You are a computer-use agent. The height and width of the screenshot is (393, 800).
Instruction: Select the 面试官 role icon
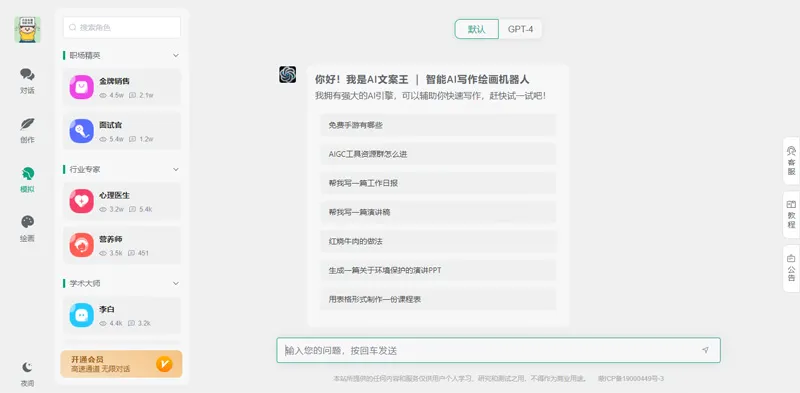(x=82, y=131)
